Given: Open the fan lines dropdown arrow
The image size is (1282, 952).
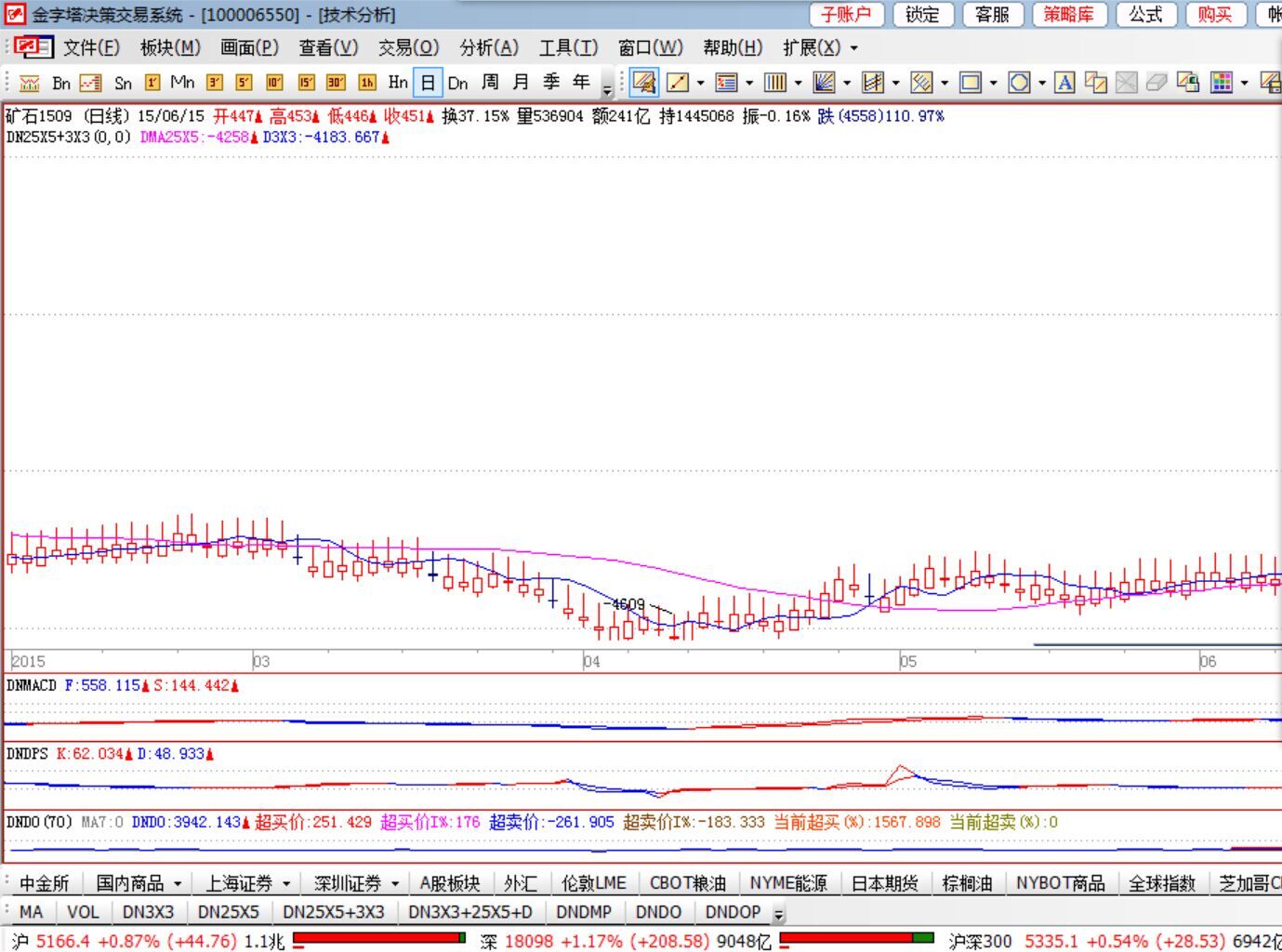Looking at the screenshot, I should [x=847, y=83].
